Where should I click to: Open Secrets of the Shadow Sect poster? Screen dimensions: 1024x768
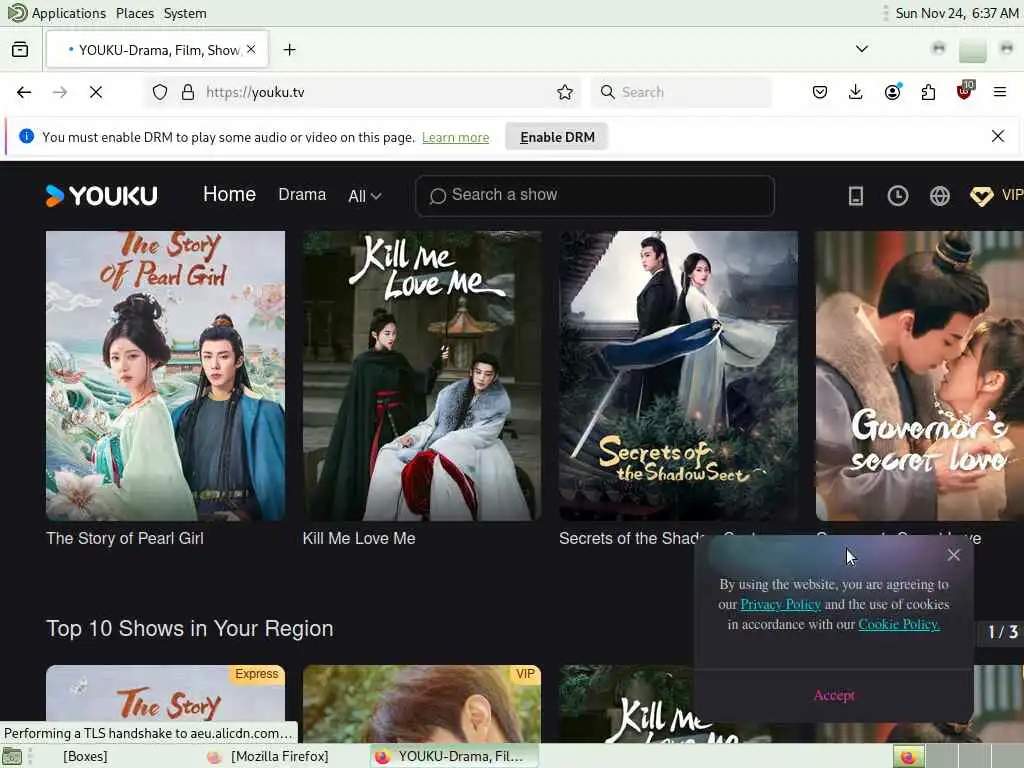pyautogui.click(x=679, y=376)
